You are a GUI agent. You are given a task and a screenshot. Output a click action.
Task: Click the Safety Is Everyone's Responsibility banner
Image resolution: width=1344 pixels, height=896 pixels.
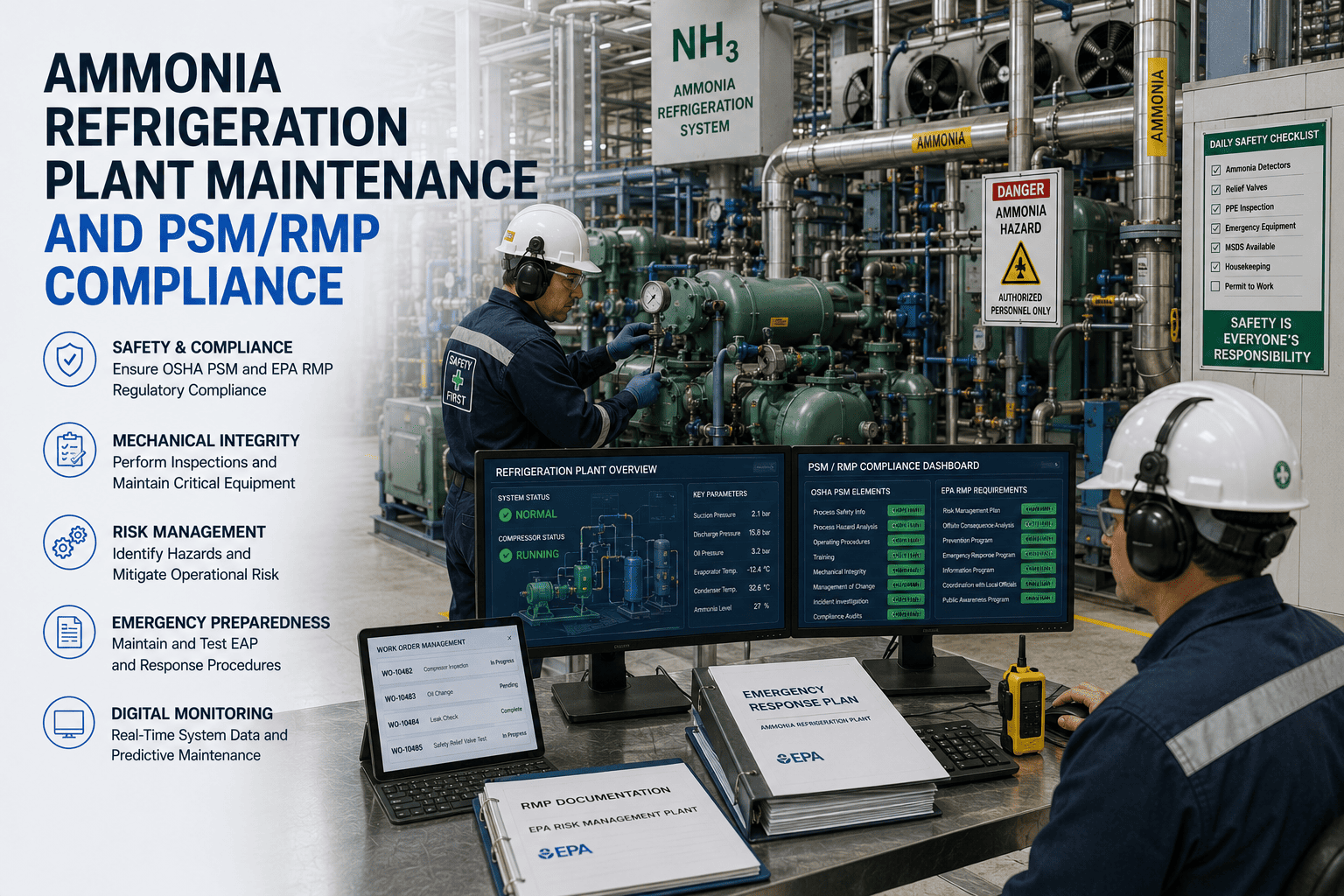[x=1262, y=339]
